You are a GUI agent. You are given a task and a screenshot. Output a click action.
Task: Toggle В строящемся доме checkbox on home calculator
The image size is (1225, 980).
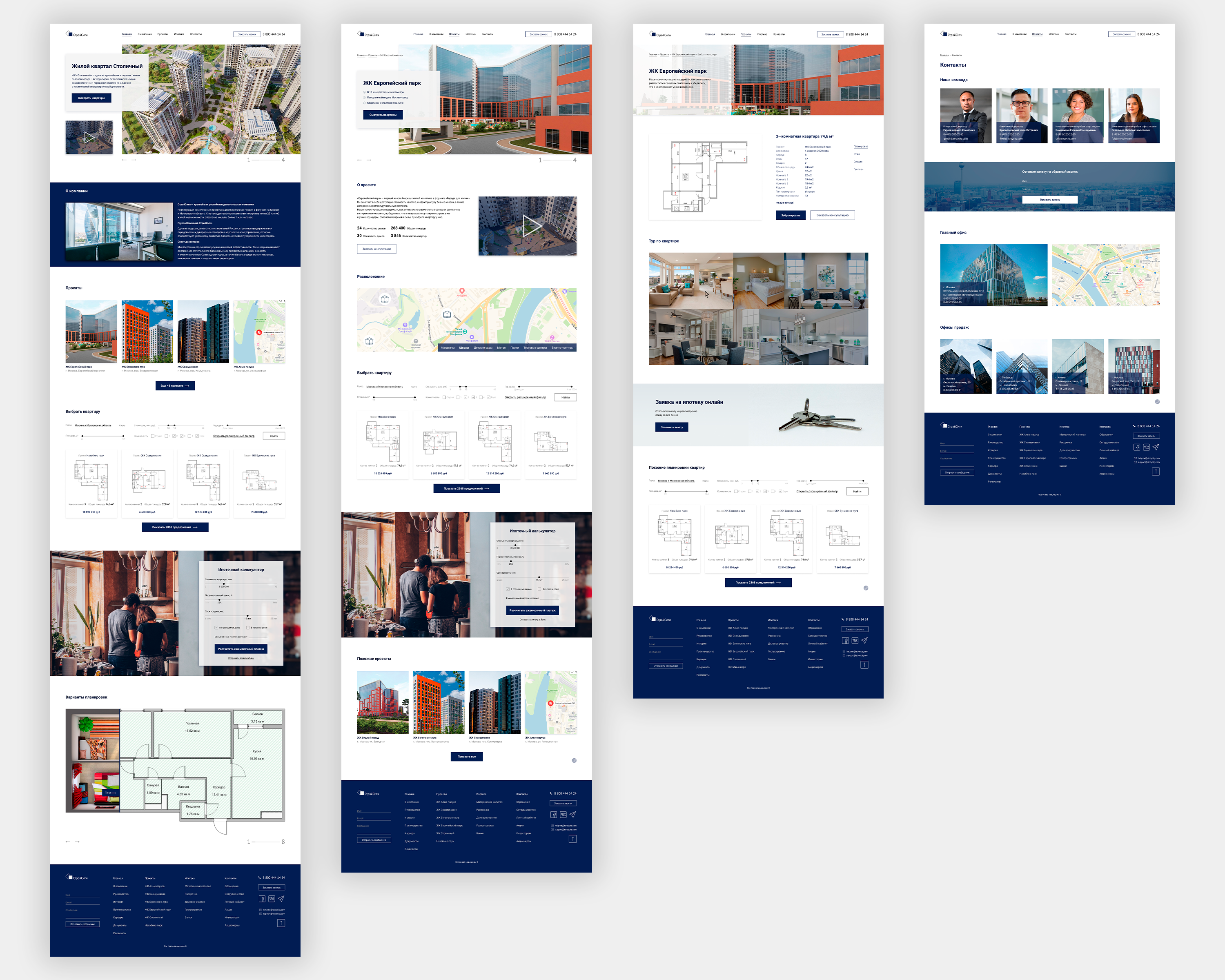216,628
